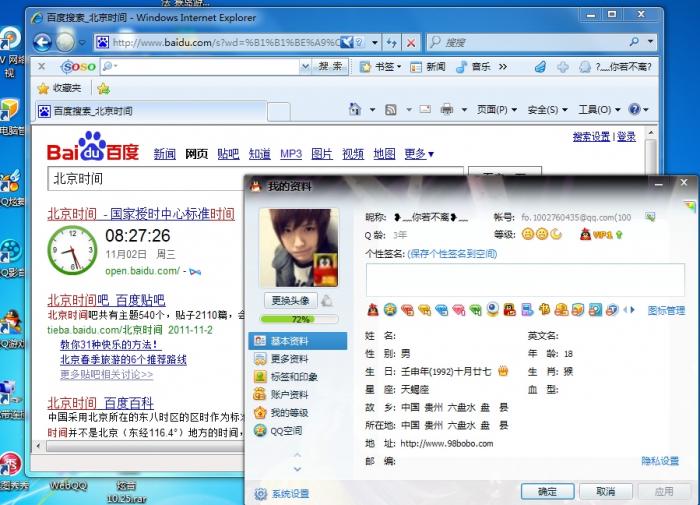Image resolution: width=700 pixels, height=505 pixels.
Task: Click the print icon in IE toolbar
Action: coord(446,109)
